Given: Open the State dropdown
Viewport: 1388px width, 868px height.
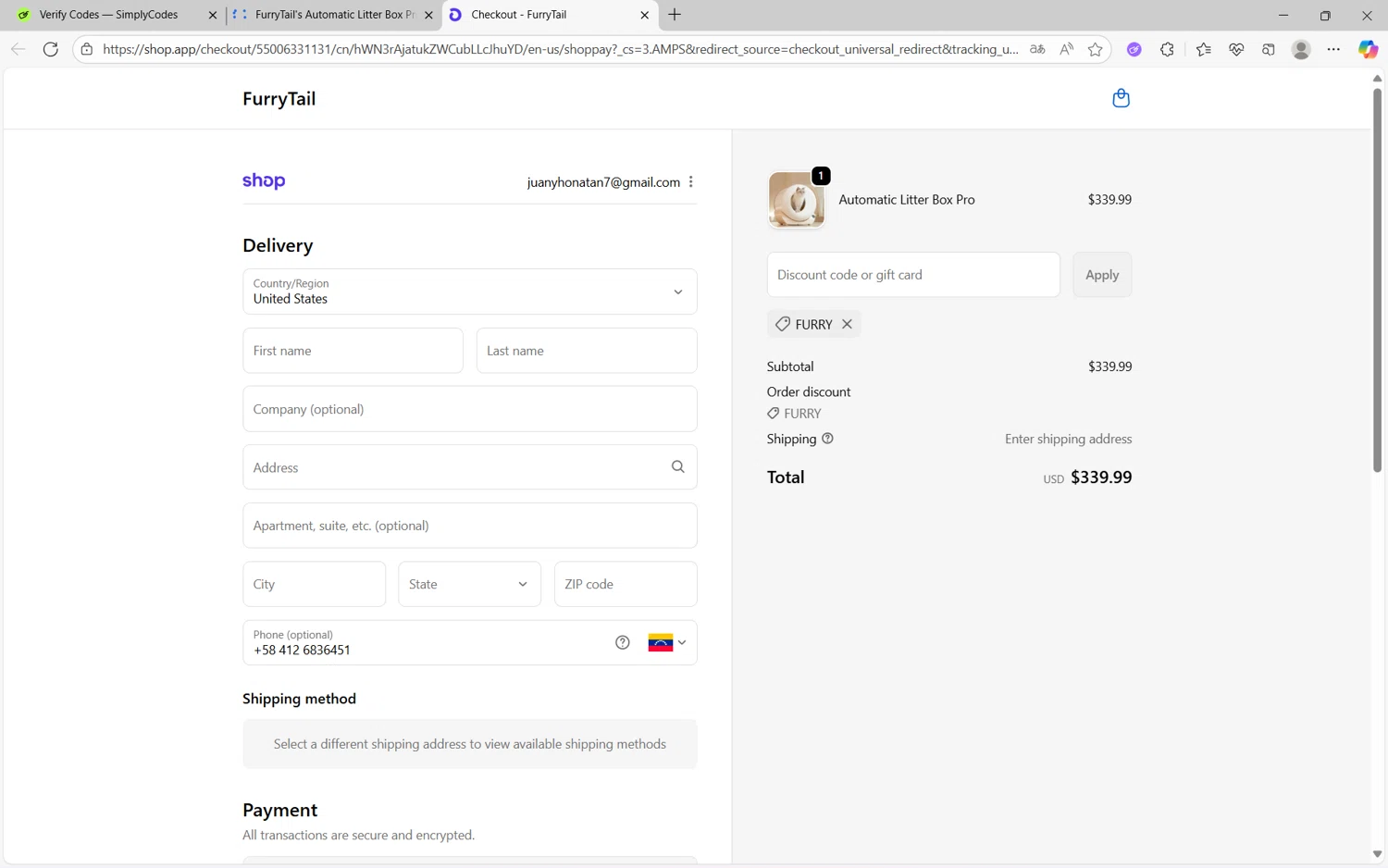Looking at the screenshot, I should 470,584.
